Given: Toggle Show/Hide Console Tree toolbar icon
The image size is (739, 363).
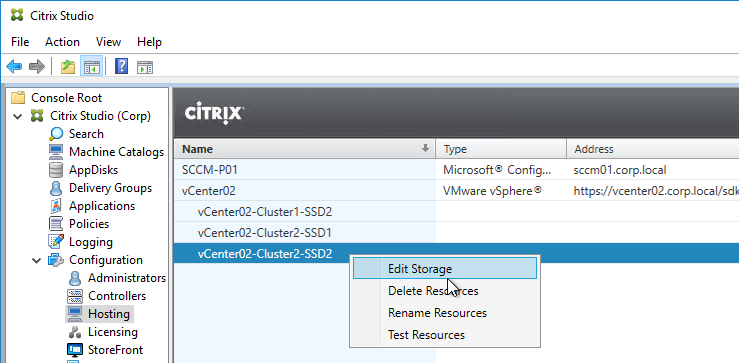Looking at the screenshot, I should 91,67.
